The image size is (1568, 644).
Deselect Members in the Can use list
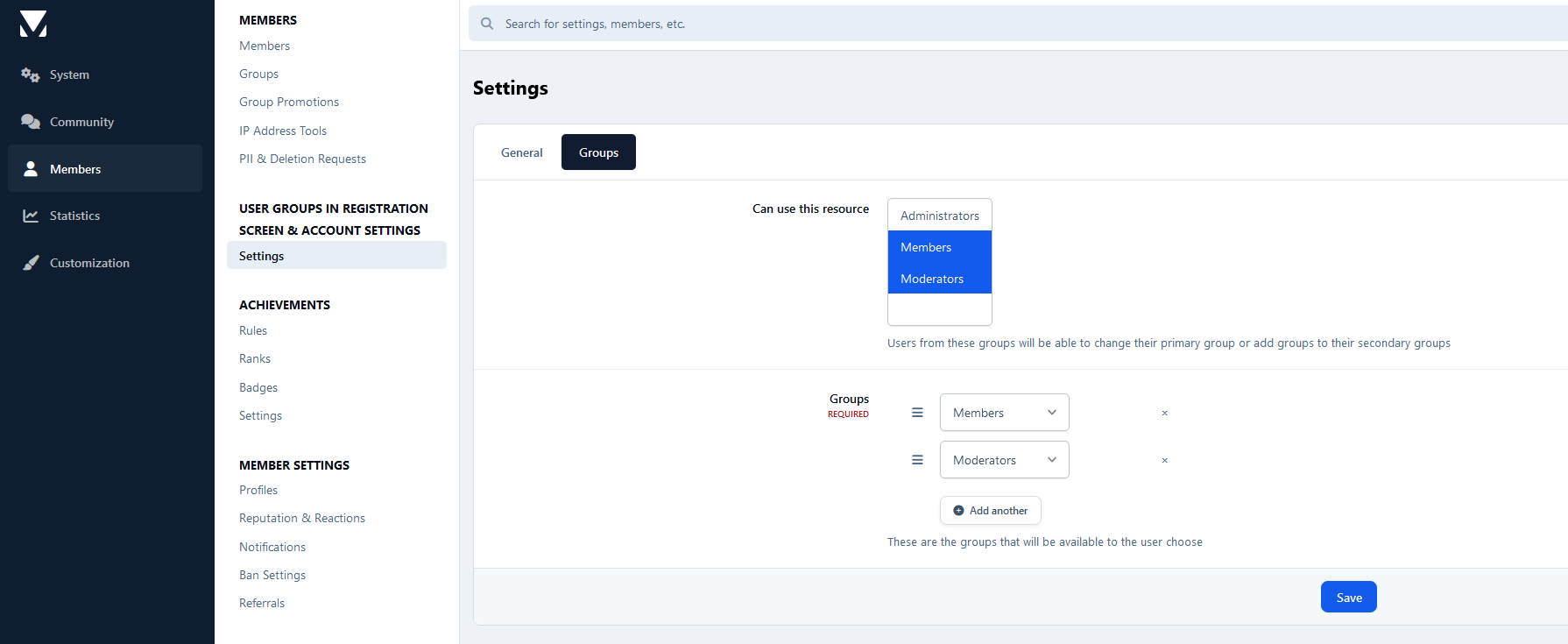tap(939, 247)
